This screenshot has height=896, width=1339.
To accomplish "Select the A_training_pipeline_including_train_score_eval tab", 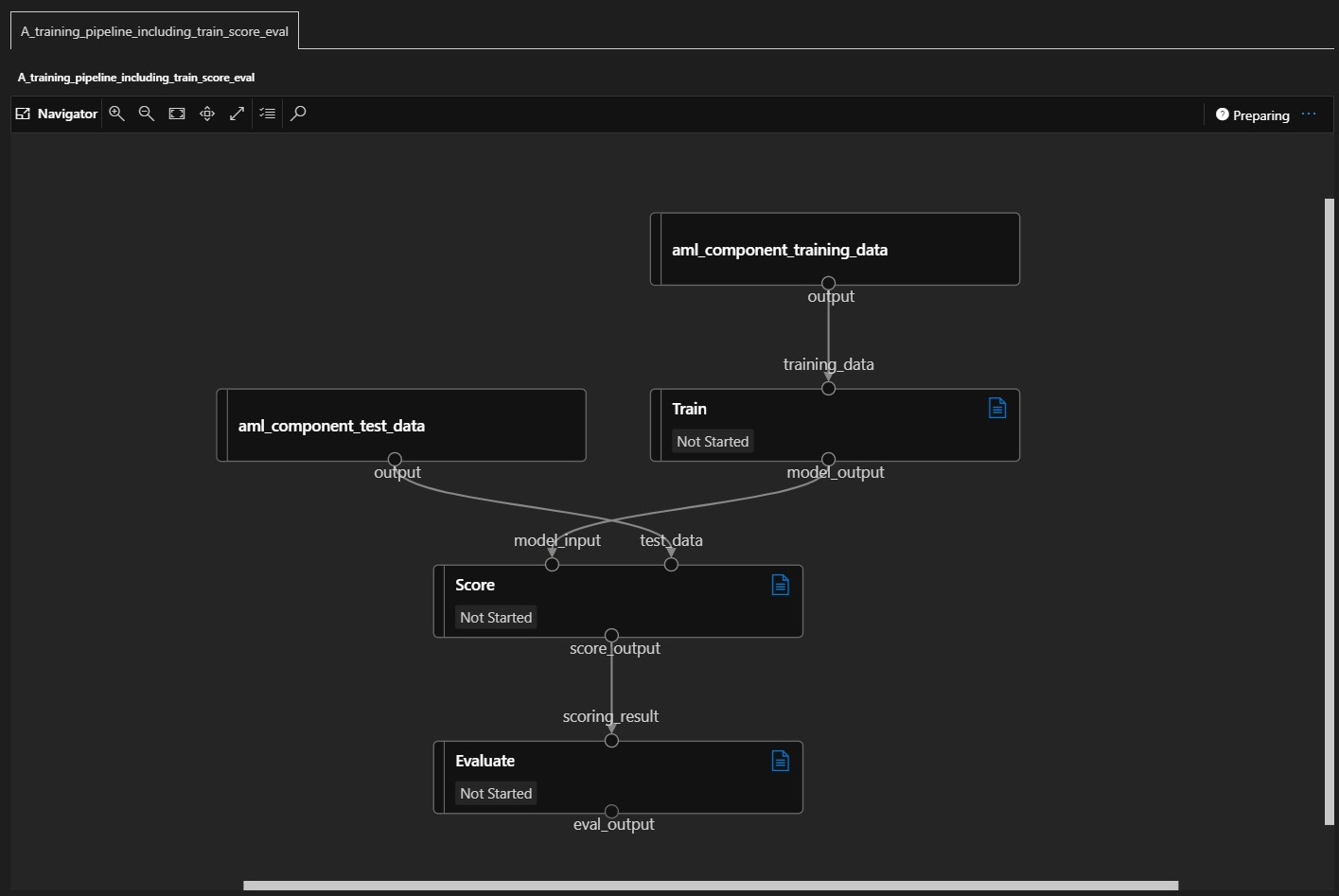I will point(154,31).
